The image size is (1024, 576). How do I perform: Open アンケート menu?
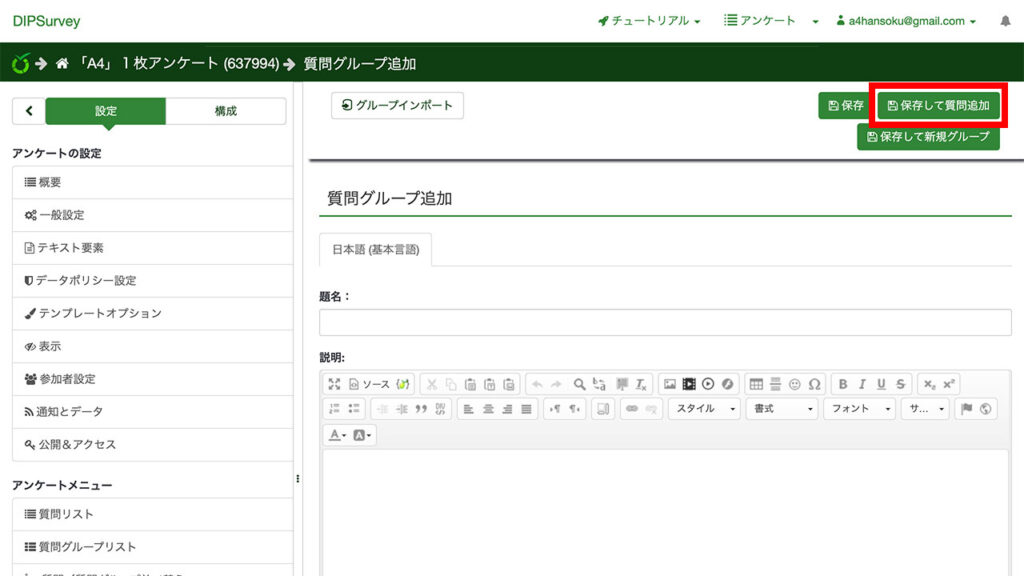click(760, 21)
